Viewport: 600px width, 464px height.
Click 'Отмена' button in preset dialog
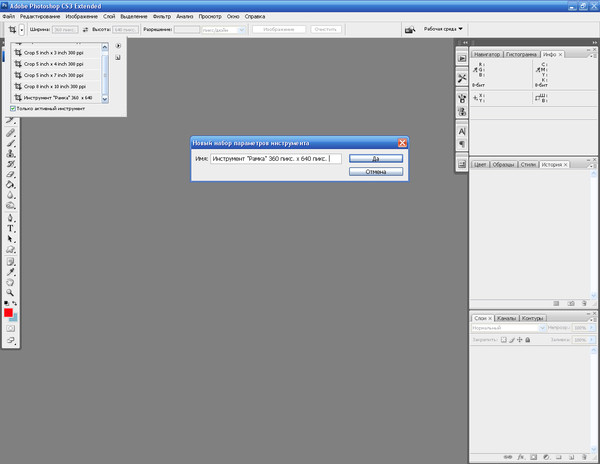376,172
